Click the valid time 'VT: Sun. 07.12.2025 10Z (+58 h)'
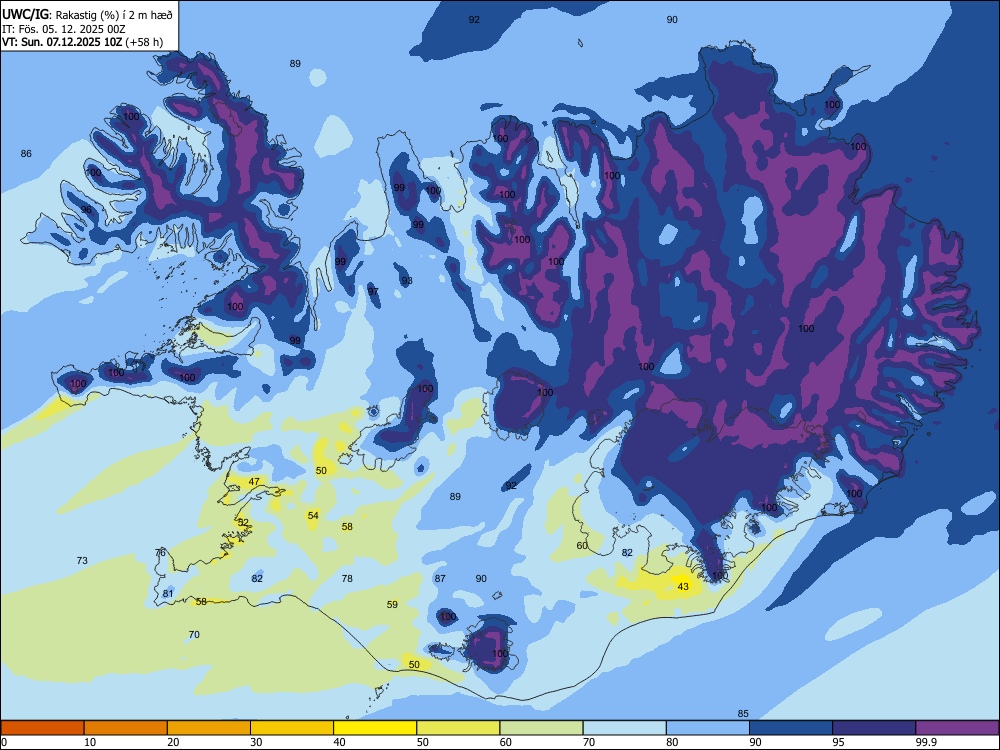Screen dimensions: 1000x750 pyautogui.click(x=82, y=42)
